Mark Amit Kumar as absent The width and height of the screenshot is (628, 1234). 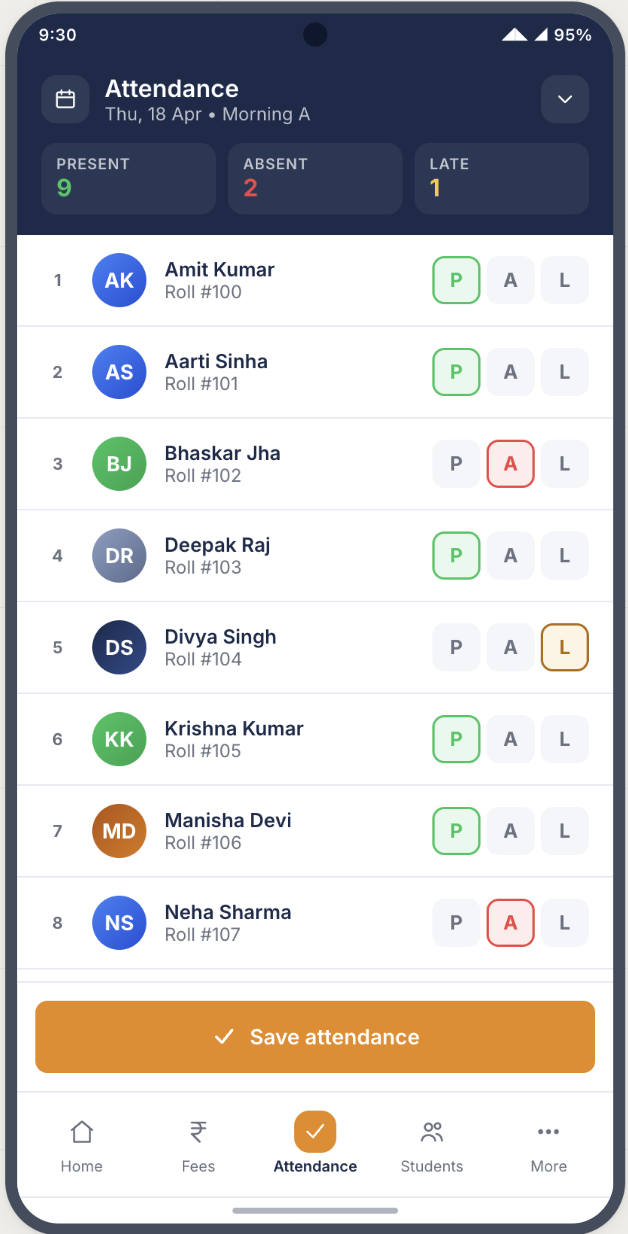click(x=510, y=280)
